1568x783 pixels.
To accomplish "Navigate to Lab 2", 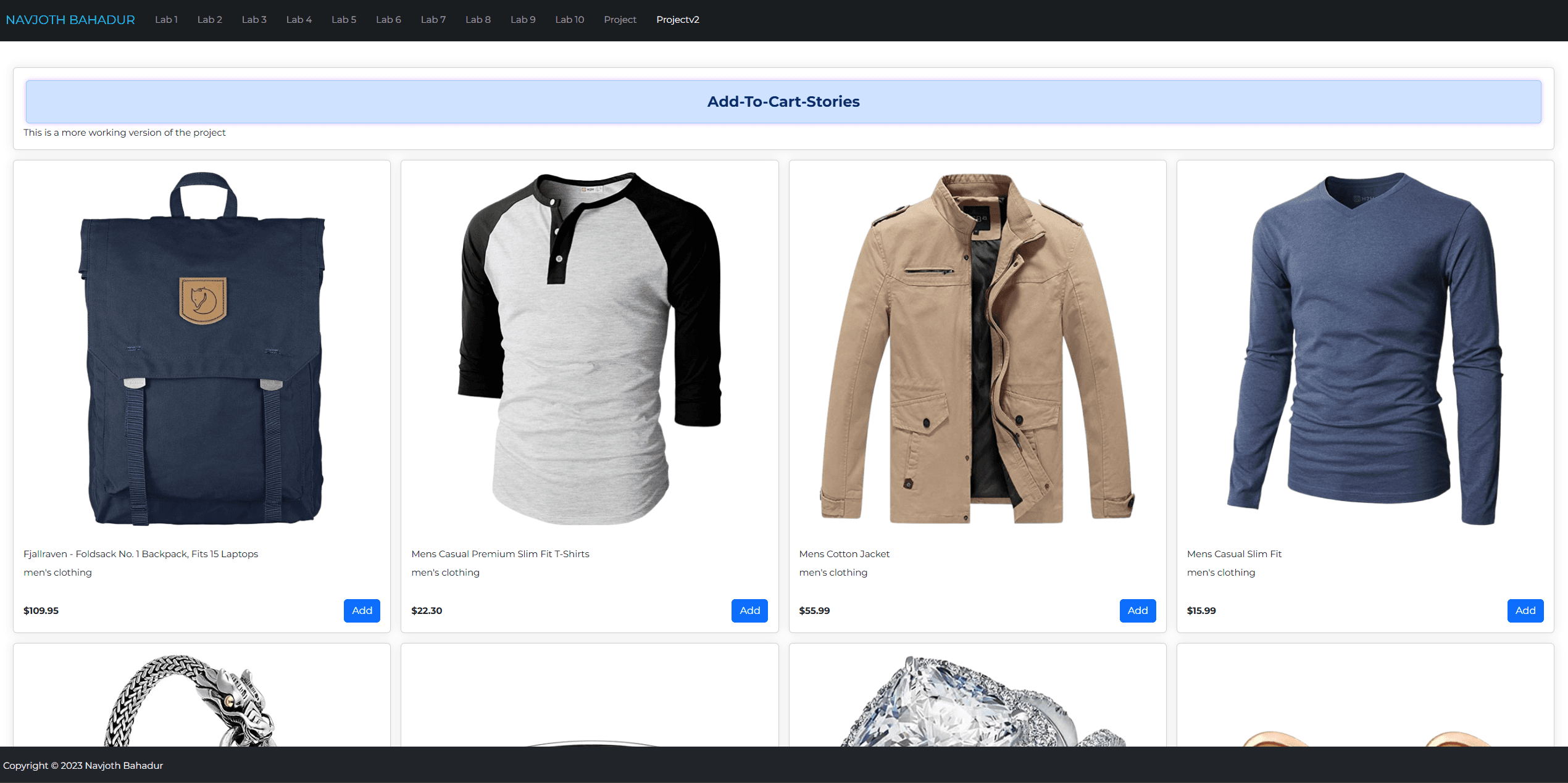I will 210,19.
